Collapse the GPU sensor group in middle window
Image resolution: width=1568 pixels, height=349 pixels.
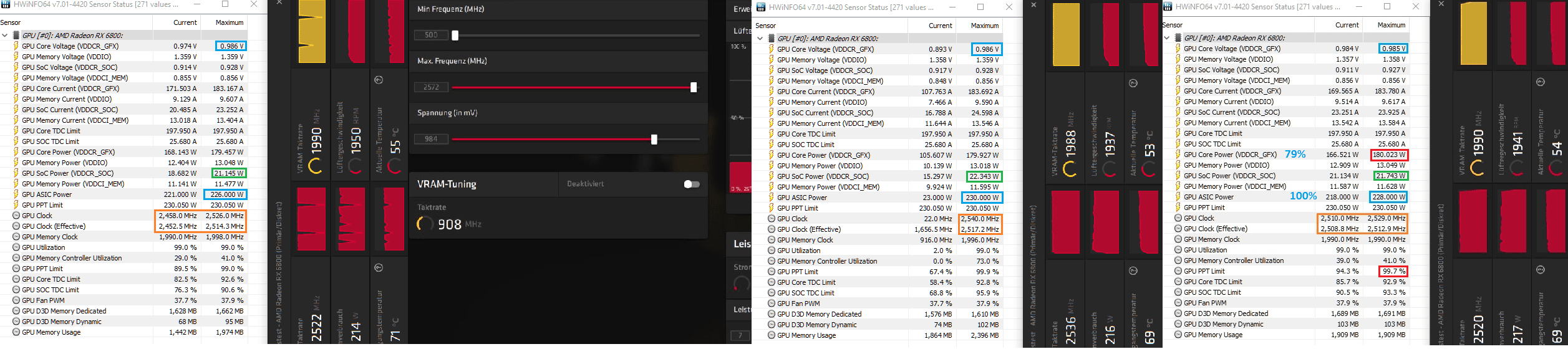point(760,39)
